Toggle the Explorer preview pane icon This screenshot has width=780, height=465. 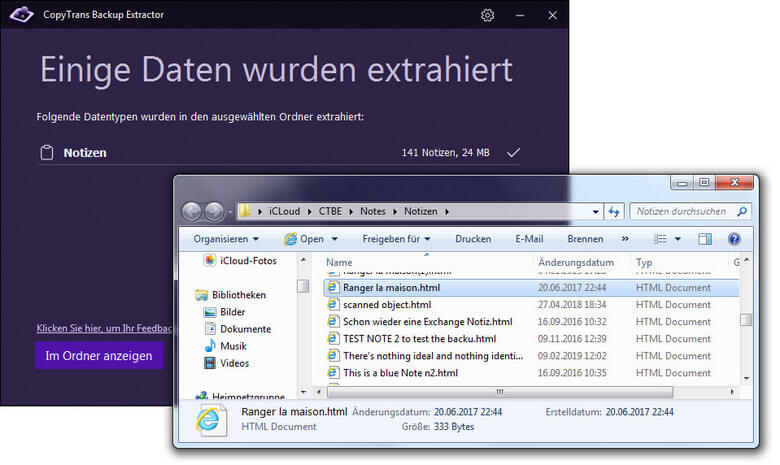point(705,239)
